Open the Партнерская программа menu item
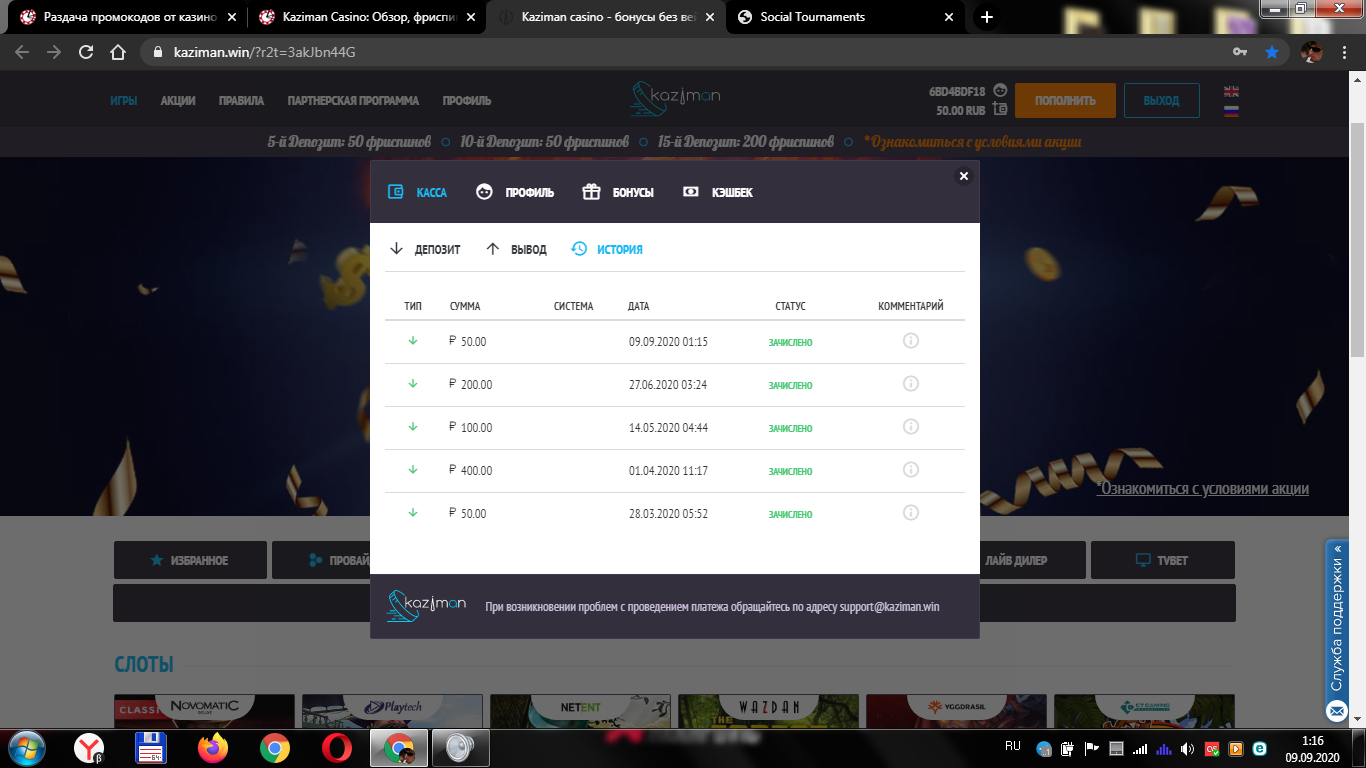The height and width of the screenshot is (768, 1366). point(353,101)
